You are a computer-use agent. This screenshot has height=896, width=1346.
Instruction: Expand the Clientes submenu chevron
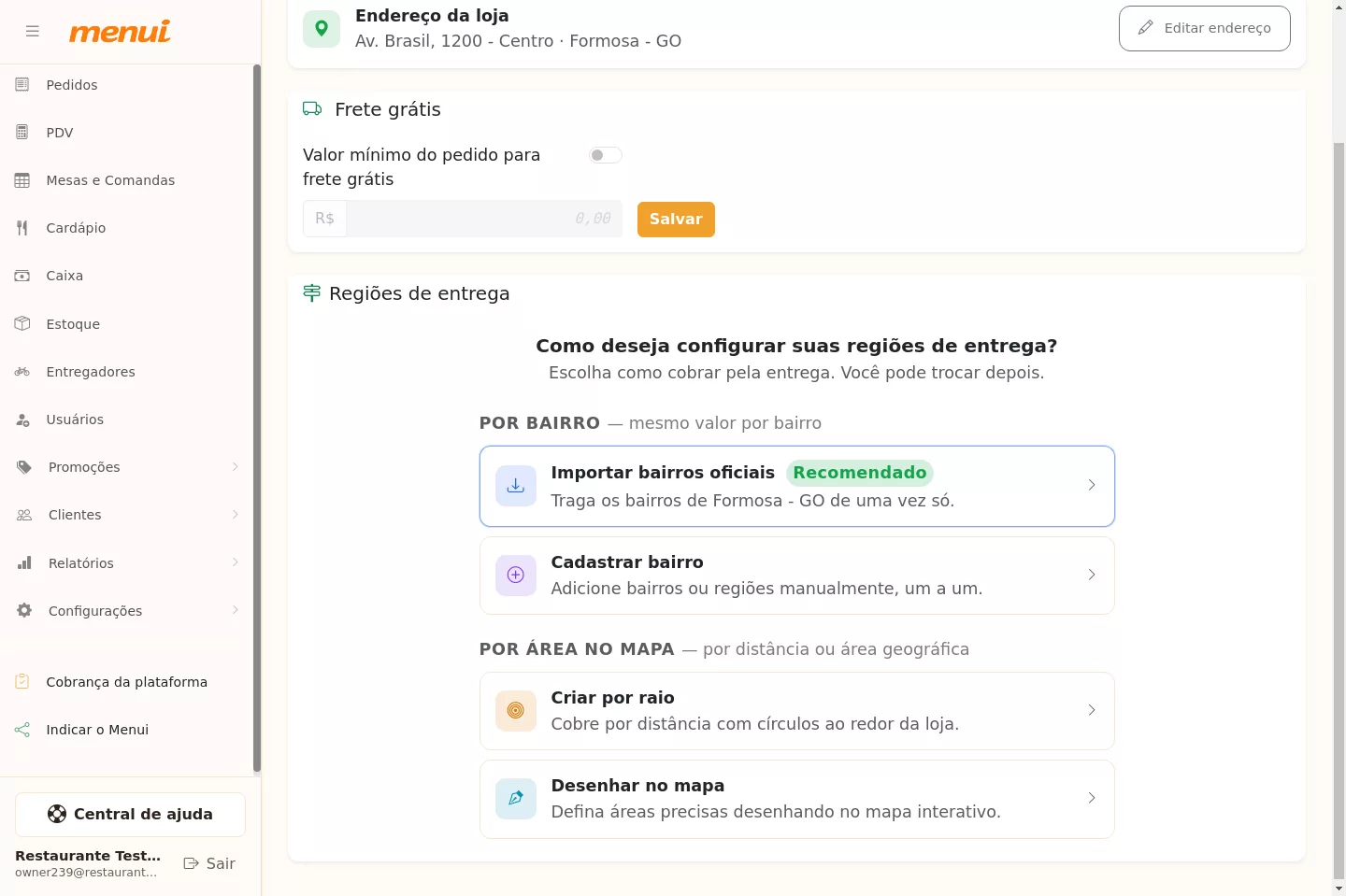click(x=236, y=514)
